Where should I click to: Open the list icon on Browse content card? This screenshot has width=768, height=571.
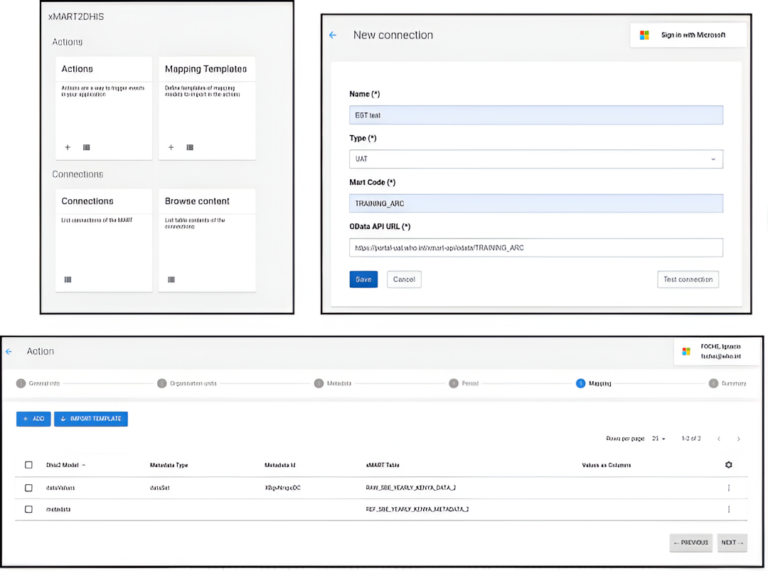[x=171, y=279]
